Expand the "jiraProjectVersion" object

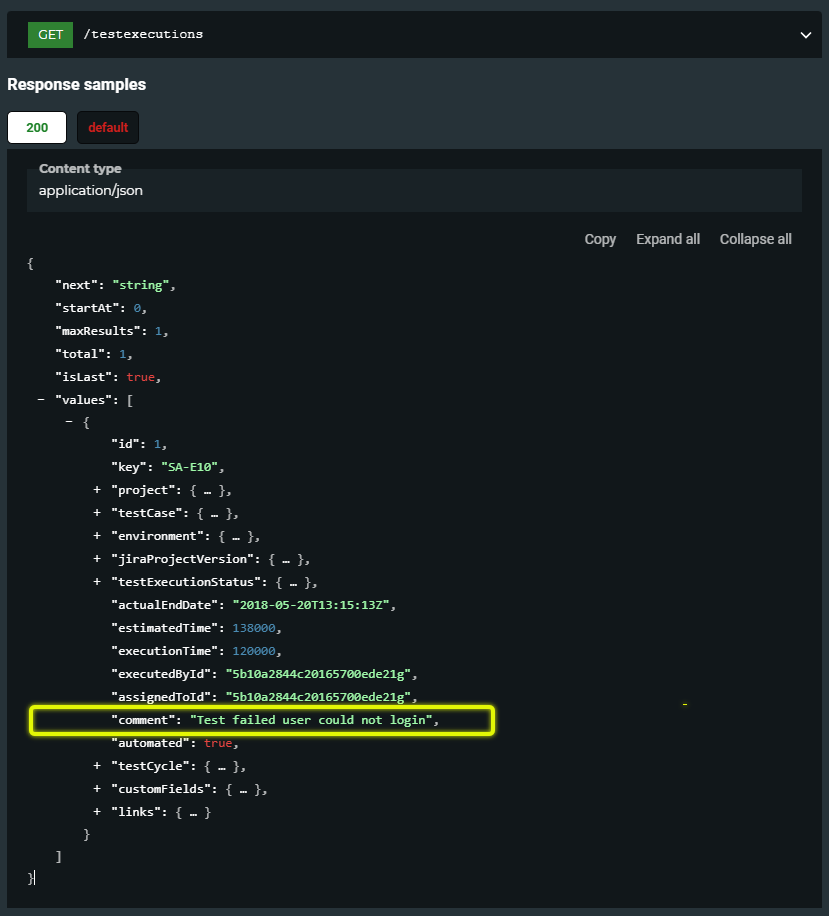click(97, 559)
